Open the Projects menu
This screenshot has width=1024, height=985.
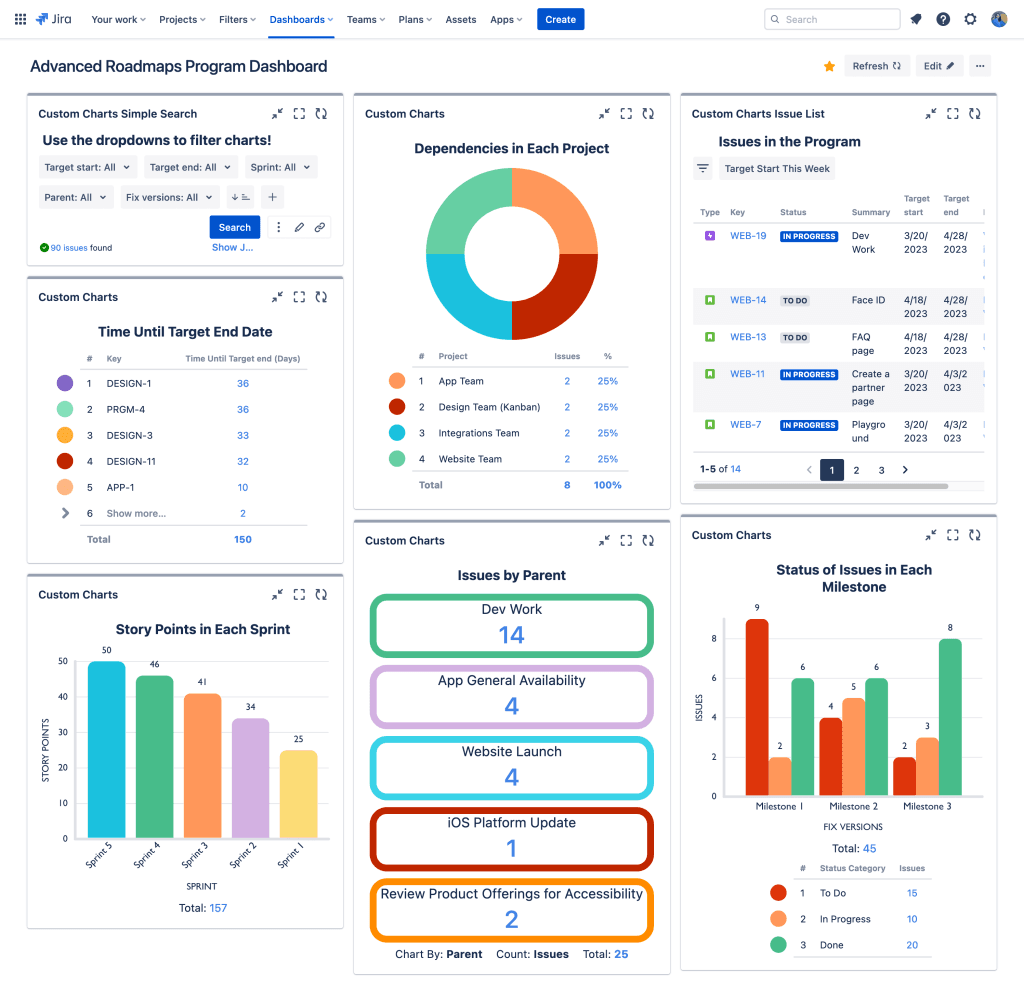[x=181, y=18]
